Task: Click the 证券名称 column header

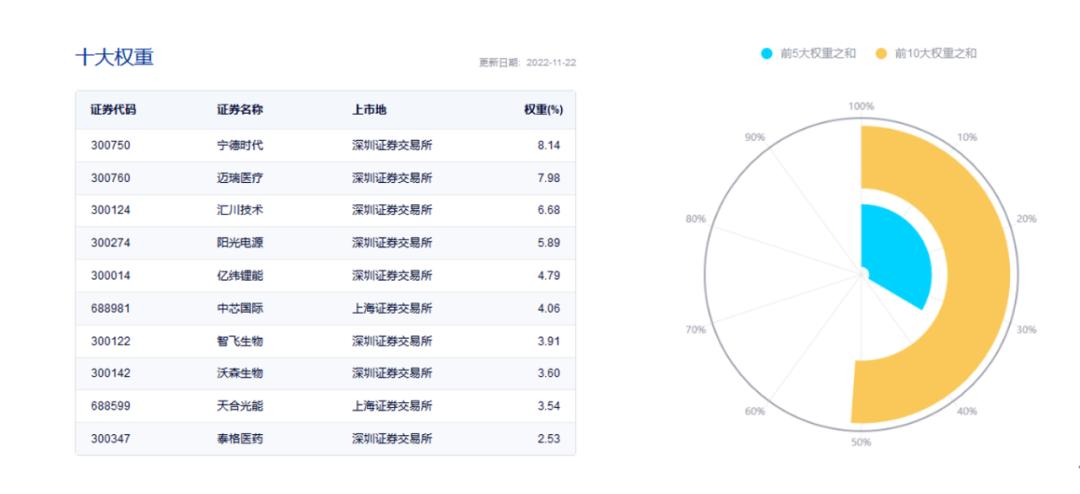Action: tap(240, 110)
